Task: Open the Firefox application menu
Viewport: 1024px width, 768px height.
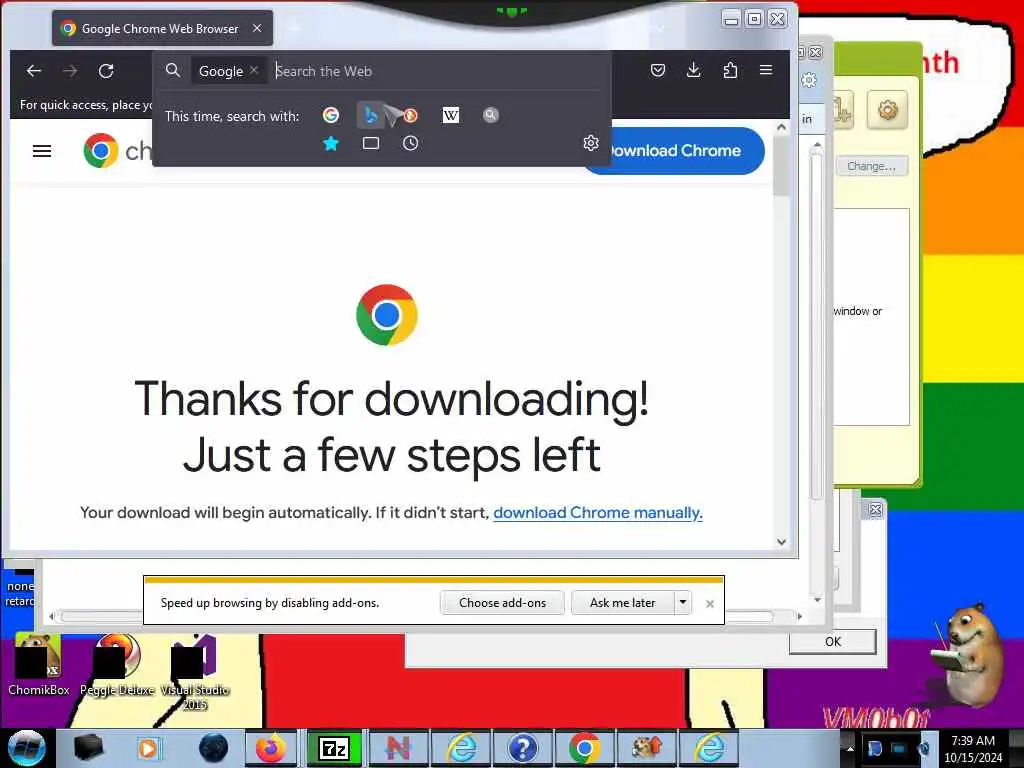Action: [766, 70]
